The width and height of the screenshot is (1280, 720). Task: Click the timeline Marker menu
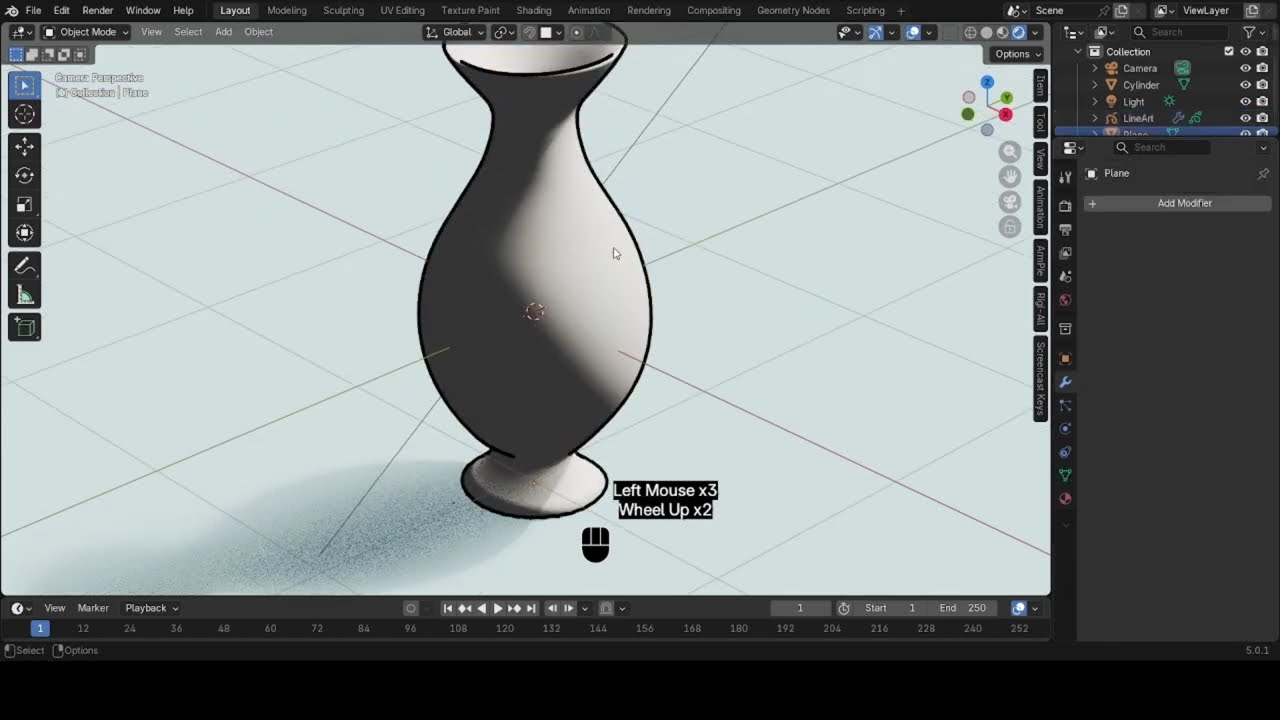coord(93,608)
